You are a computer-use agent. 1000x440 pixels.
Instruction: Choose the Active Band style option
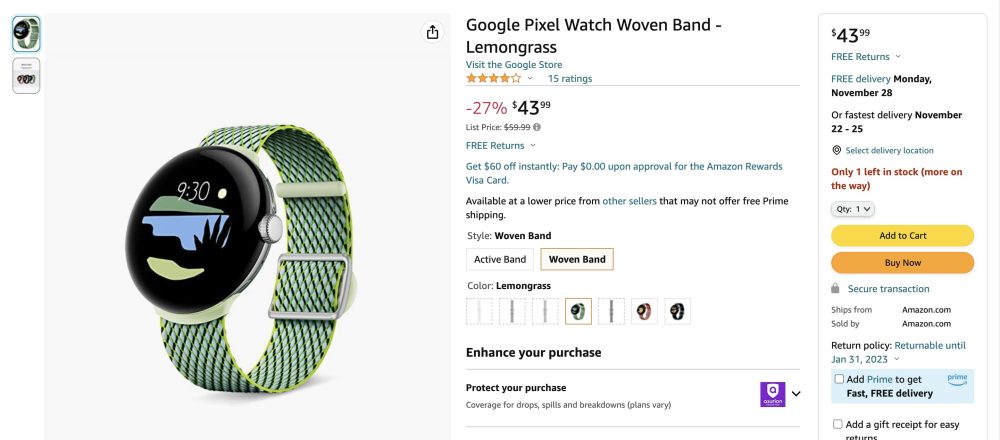pos(500,260)
